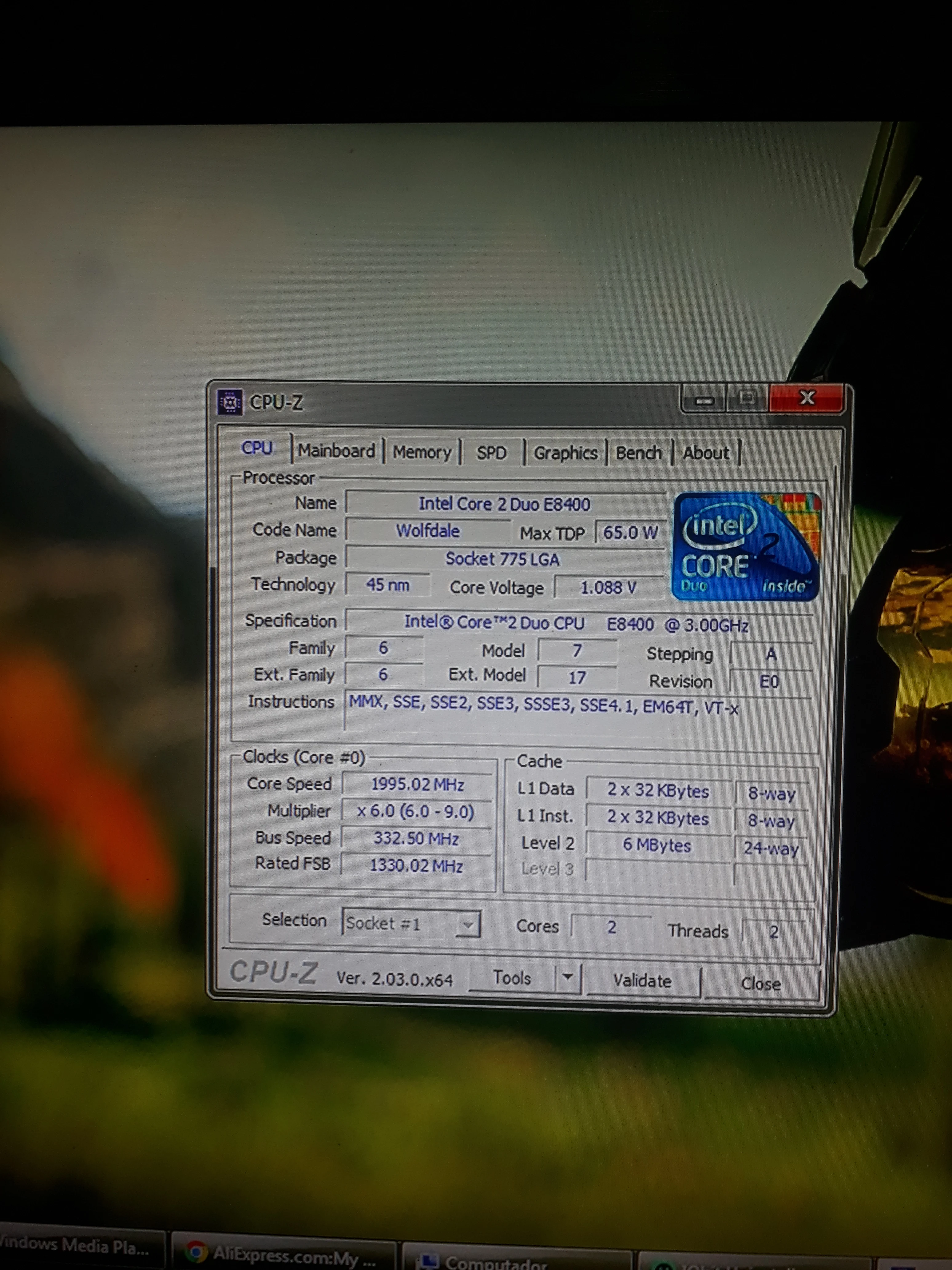Open the Mainboard tab
Screen dimensions: 952x1270
[336, 451]
